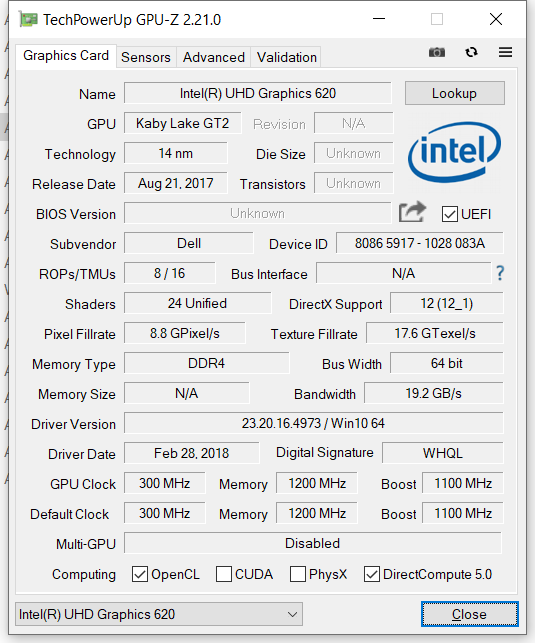Click the Device ID value field
535x643 pixels.
(x=420, y=243)
